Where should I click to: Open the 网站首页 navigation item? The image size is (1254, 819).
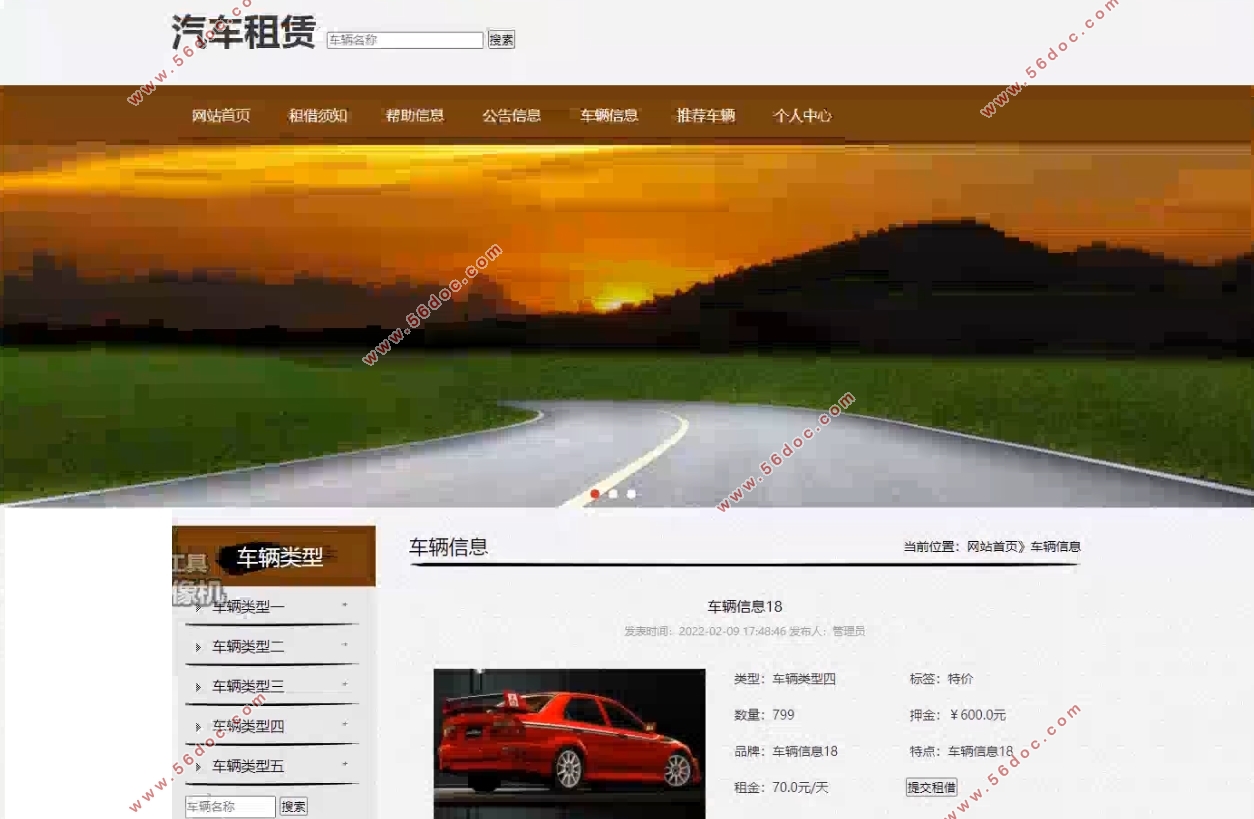(221, 116)
